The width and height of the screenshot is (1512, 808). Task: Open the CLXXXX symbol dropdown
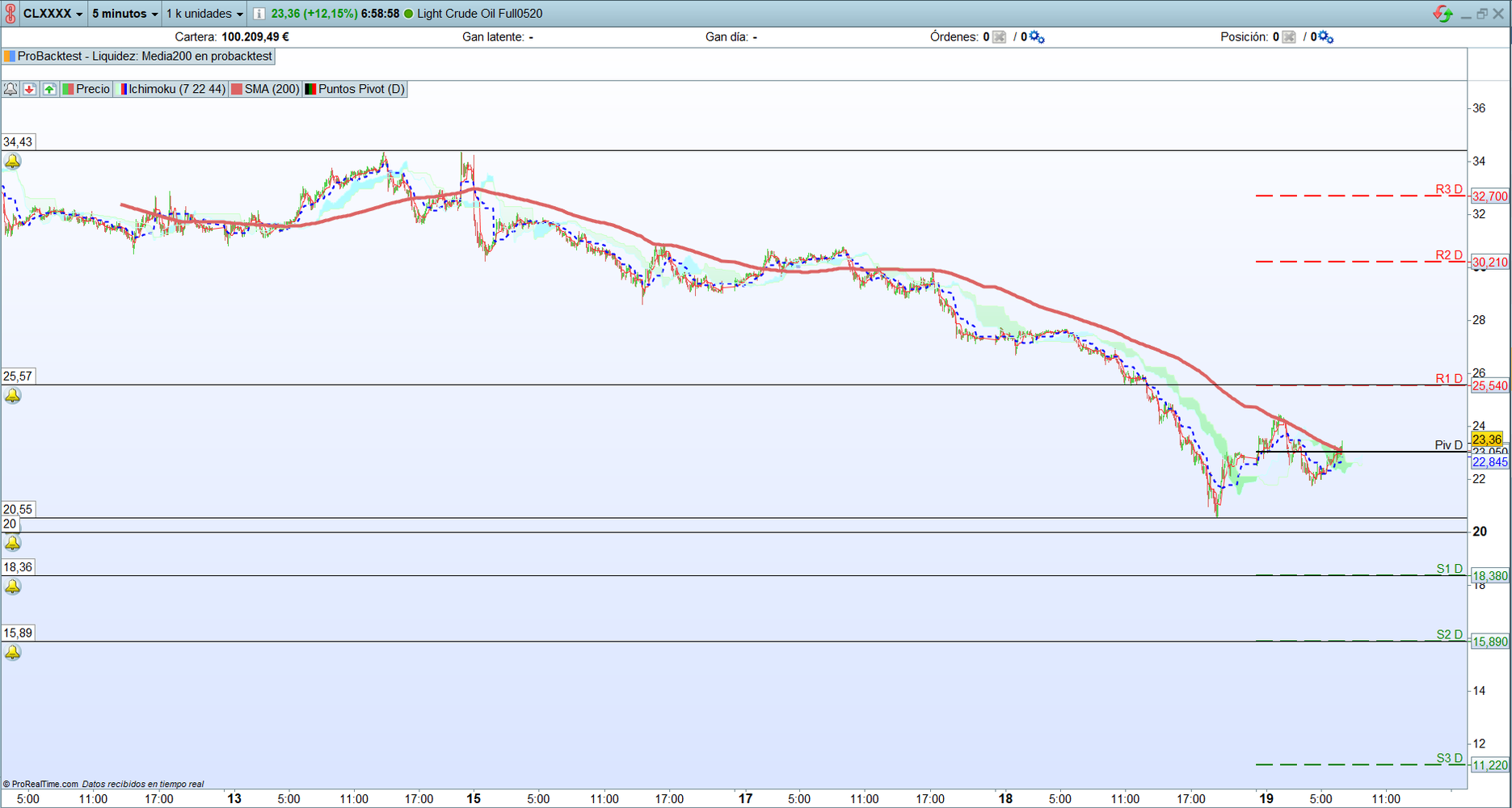(53, 14)
